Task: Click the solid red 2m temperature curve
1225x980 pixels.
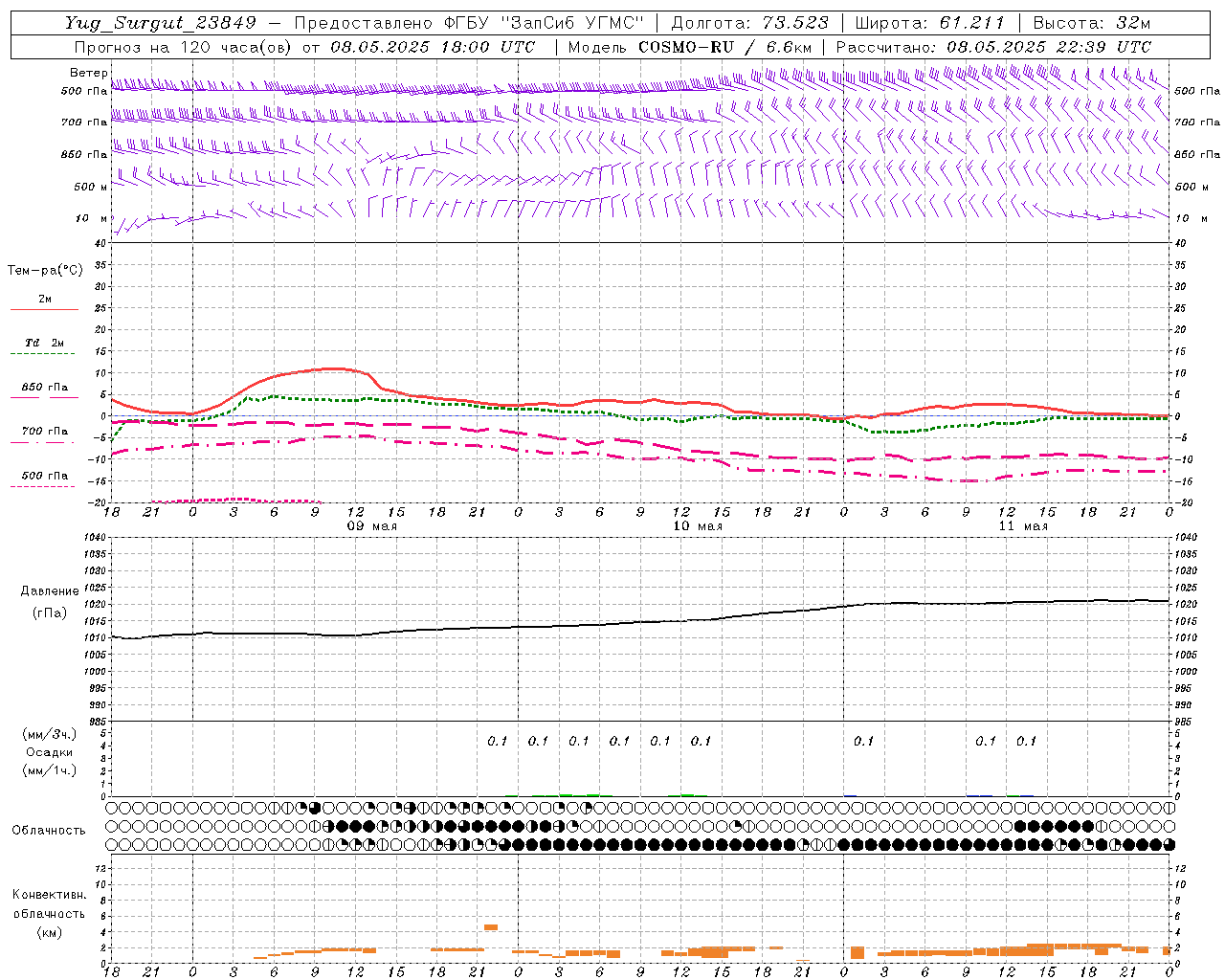Action: tap(330, 368)
